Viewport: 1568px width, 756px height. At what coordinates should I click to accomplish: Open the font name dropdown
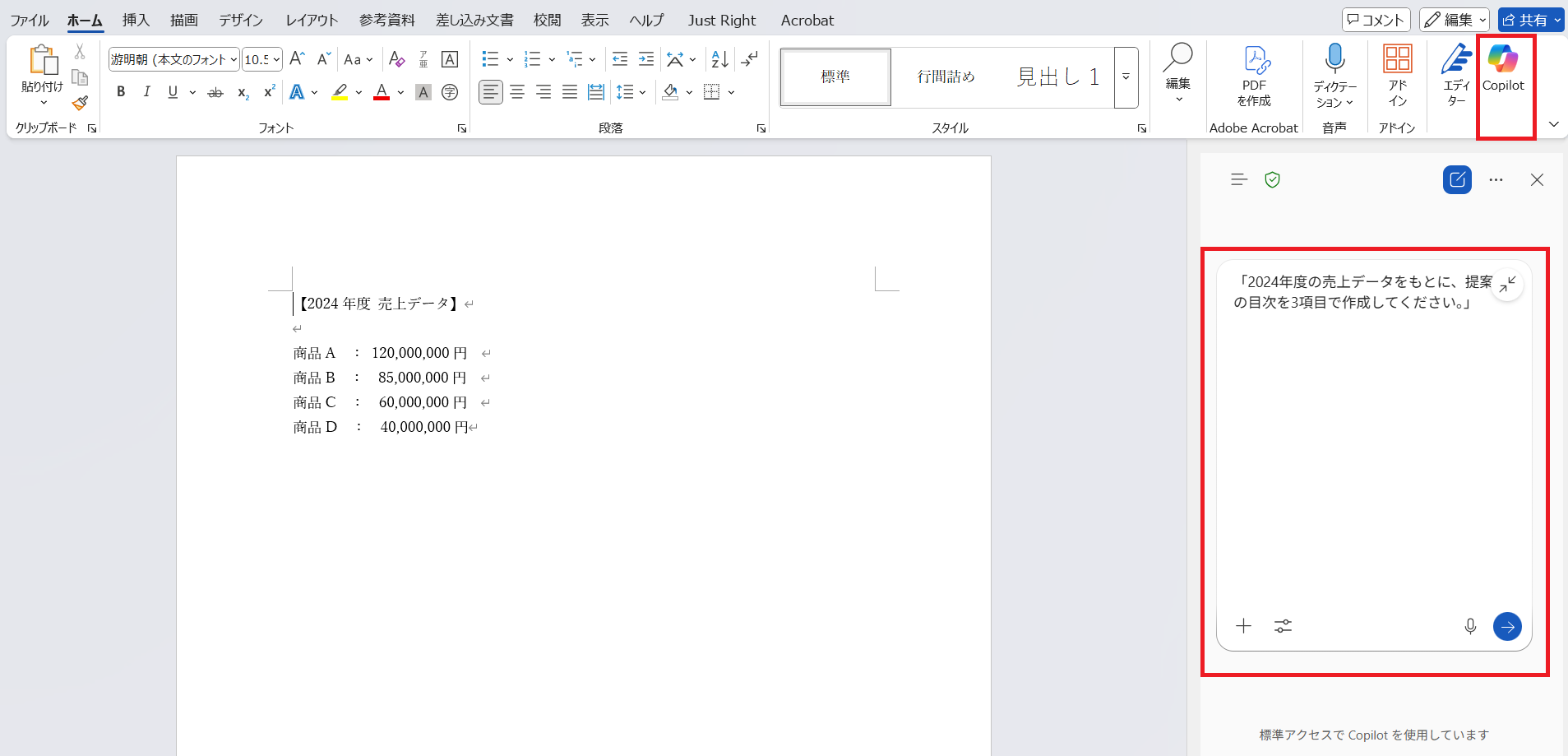coord(234,59)
